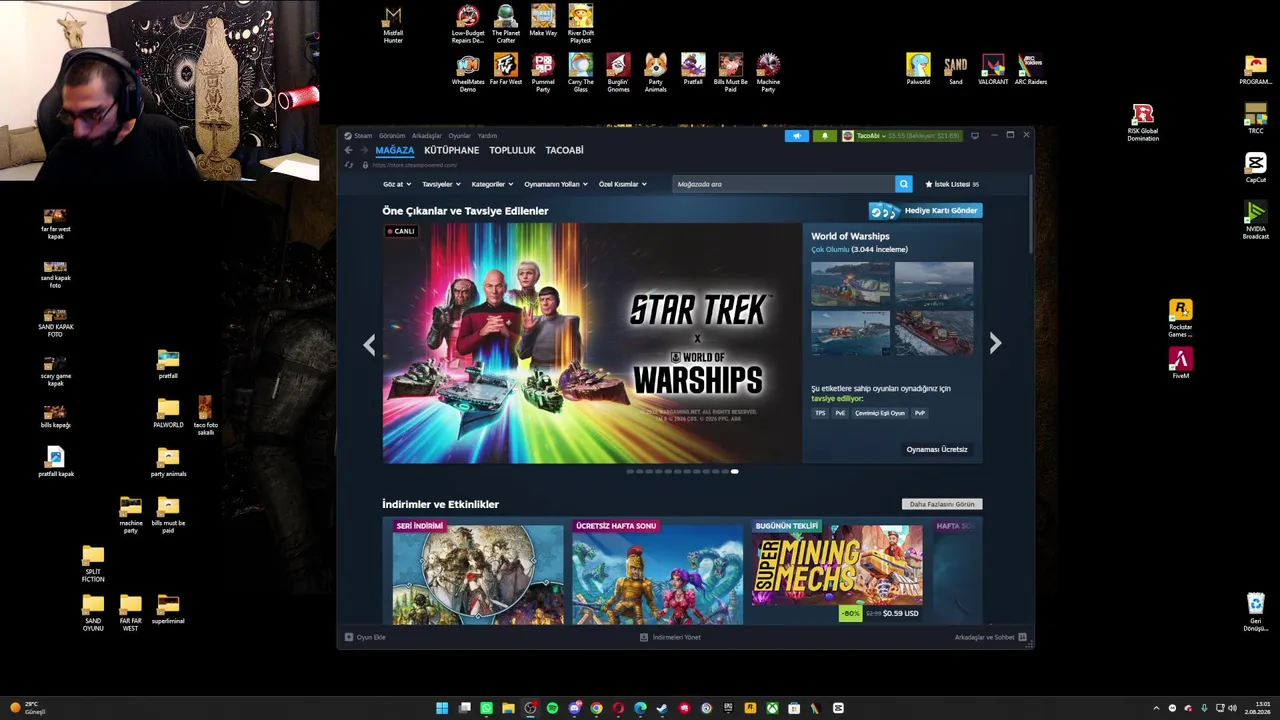Go to the previous featured carousel item

point(369,344)
